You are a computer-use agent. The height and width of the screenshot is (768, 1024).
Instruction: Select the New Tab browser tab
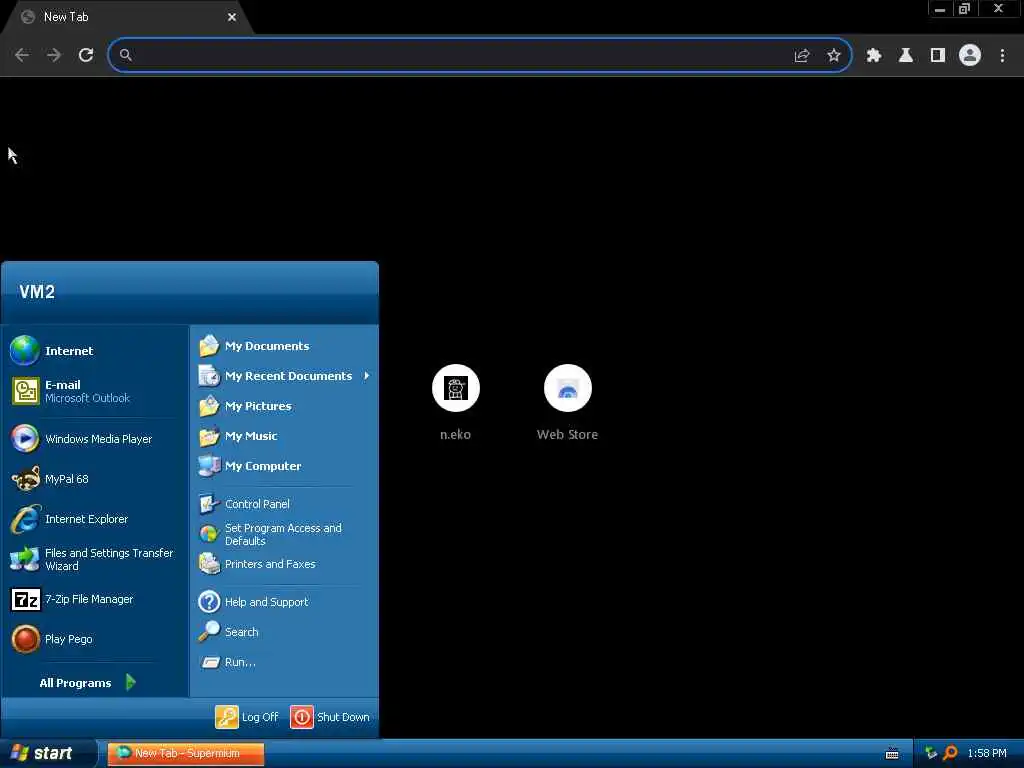[127, 17]
